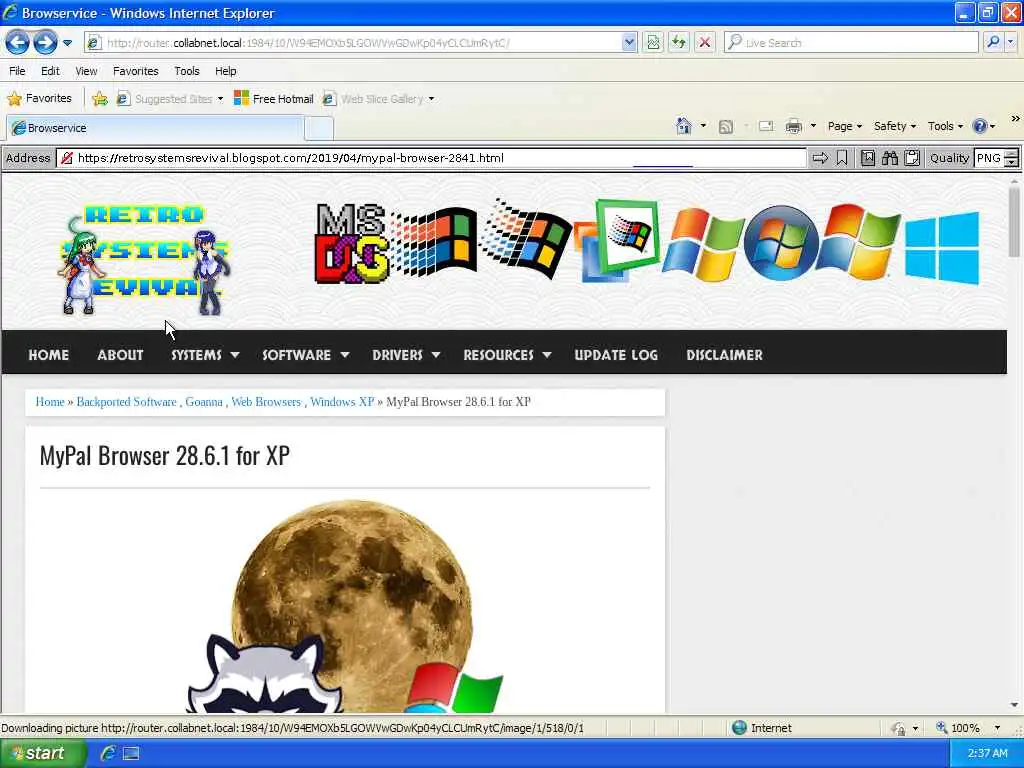Open the zoom level 100% dropdown
This screenshot has width=1024, height=768.
997,728
